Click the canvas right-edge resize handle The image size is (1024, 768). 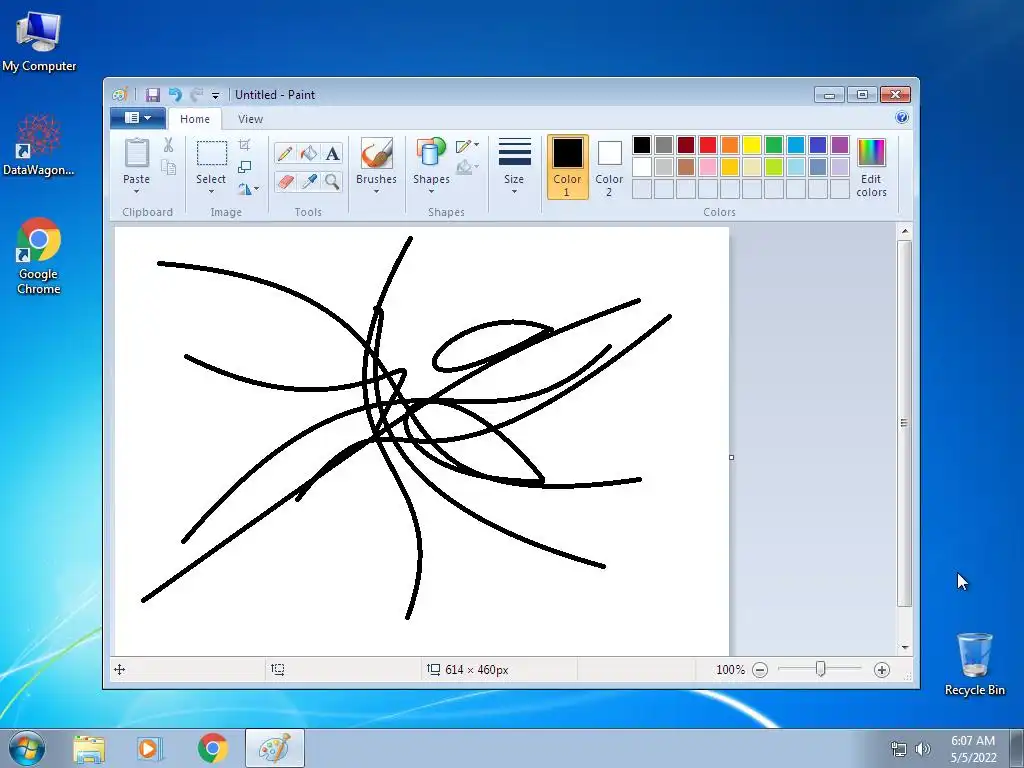731,457
